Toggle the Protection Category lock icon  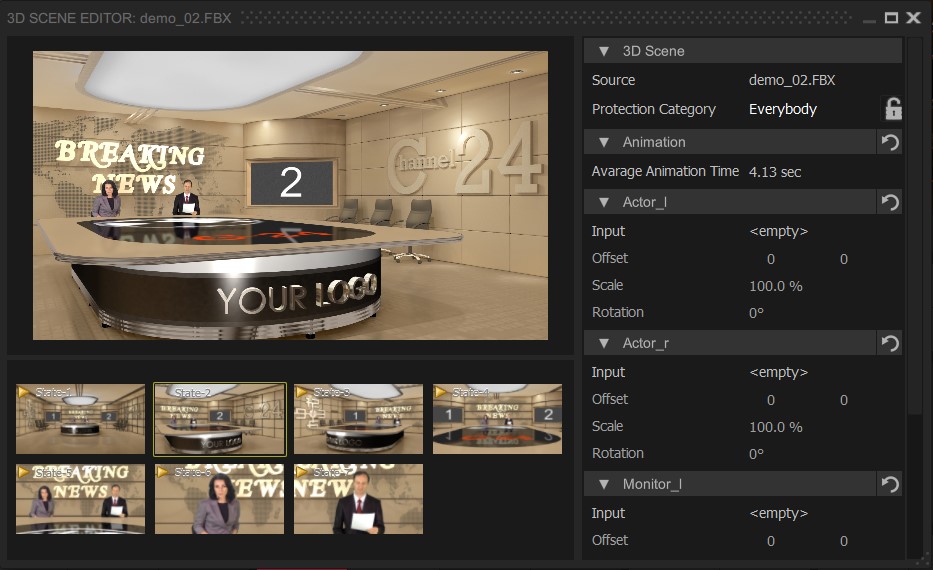tap(893, 109)
